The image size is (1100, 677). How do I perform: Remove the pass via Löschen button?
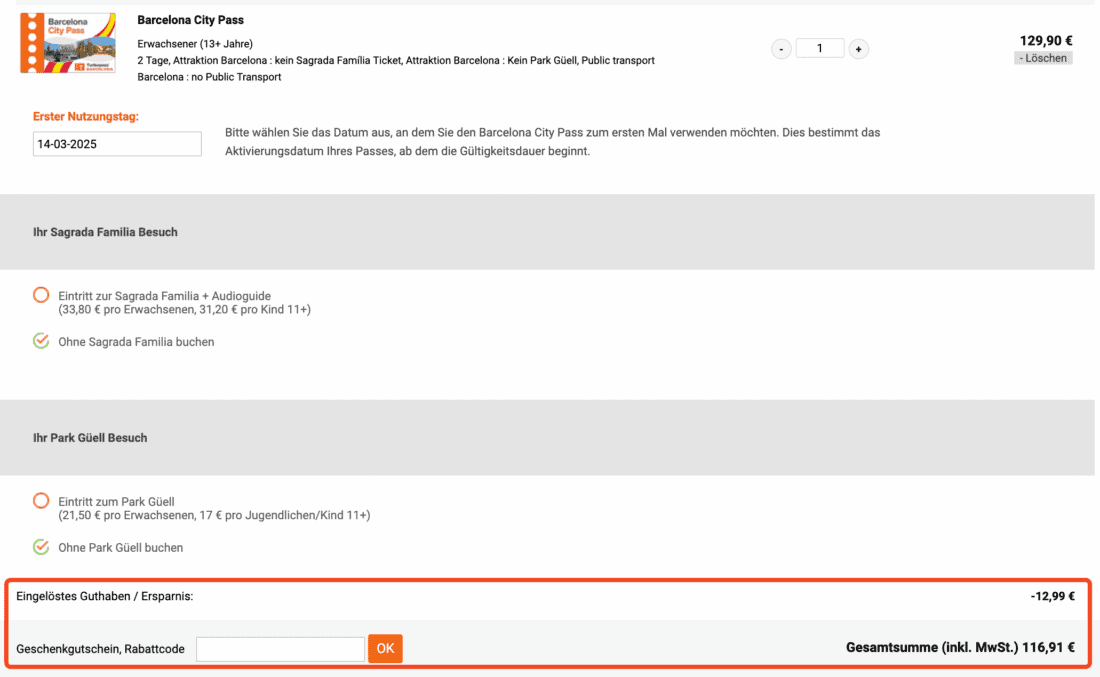1043,58
